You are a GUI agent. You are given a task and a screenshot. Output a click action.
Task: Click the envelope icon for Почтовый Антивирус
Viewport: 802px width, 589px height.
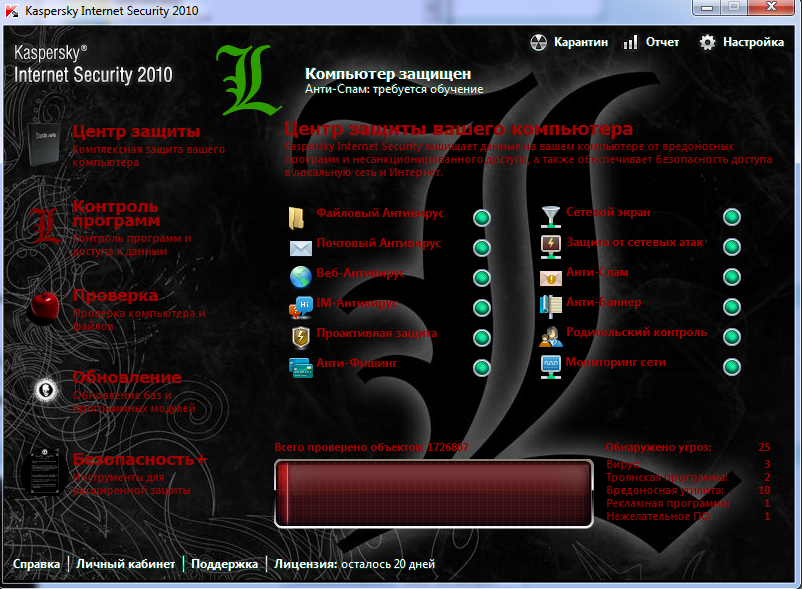pyautogui.click(x=301, y=248)
